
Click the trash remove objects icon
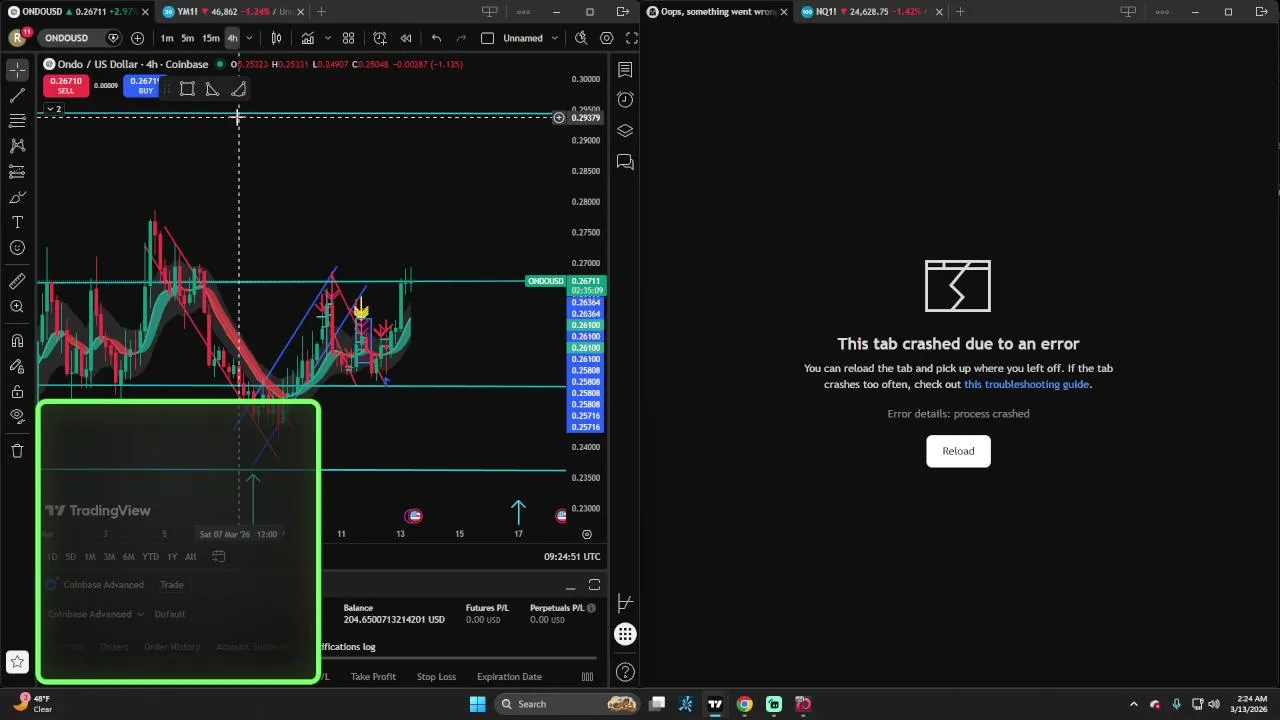pos(17,451)
